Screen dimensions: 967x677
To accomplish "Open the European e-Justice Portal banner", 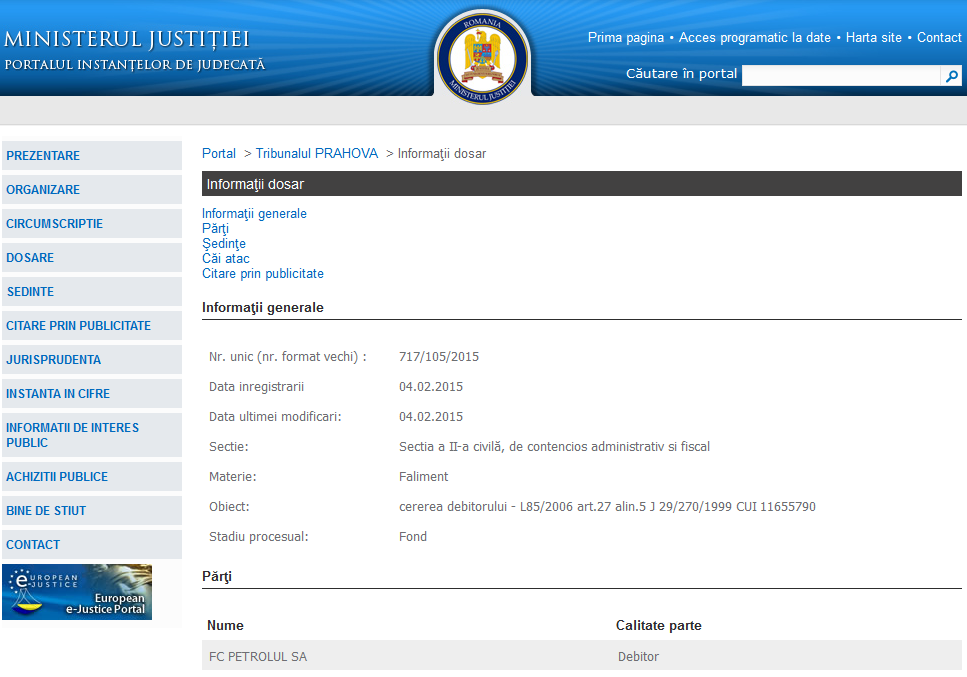I will [77, 592].
